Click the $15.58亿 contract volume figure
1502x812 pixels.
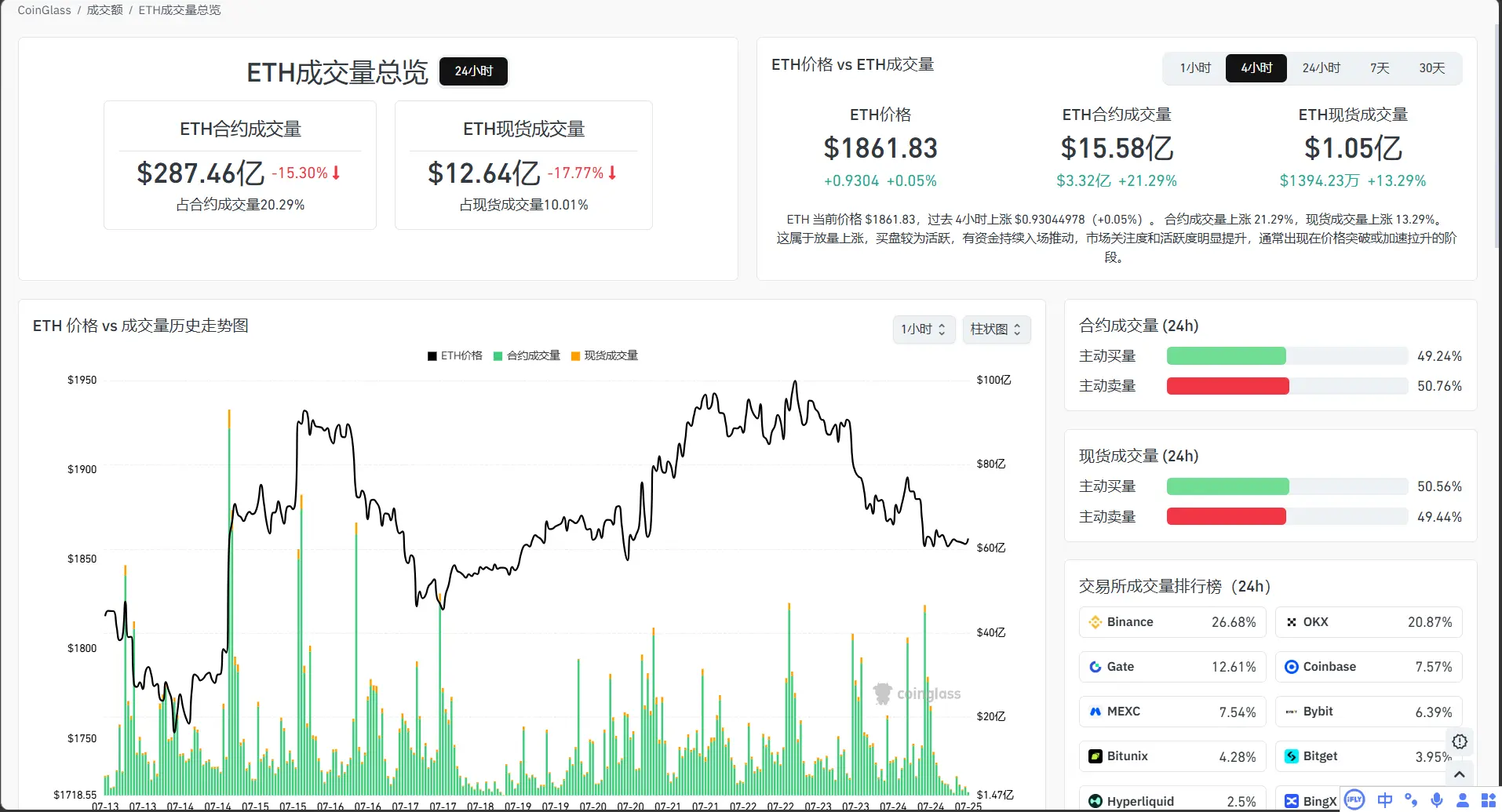1117,148
